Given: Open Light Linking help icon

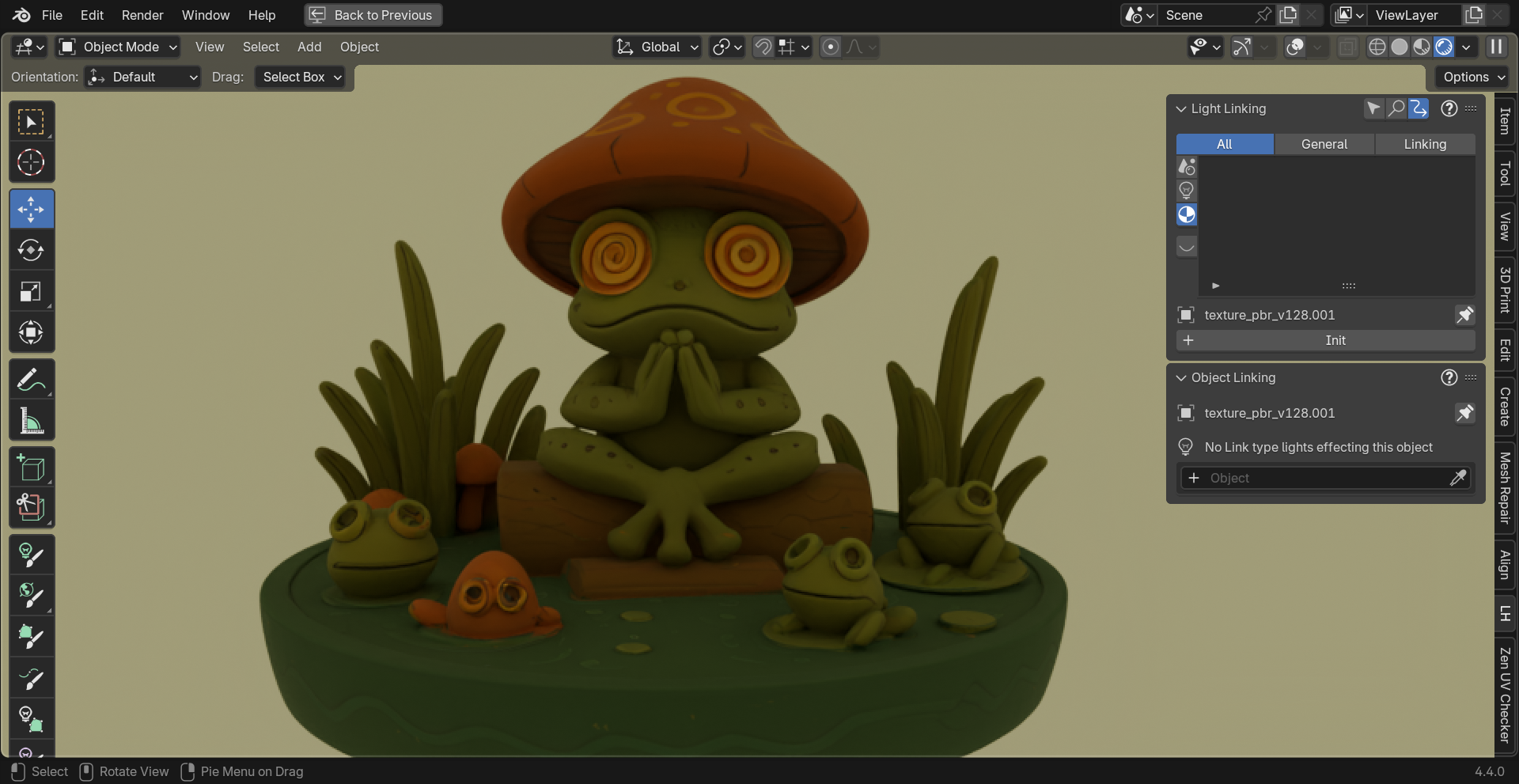Looking at the screenshot, I should tap(1449, 108).
